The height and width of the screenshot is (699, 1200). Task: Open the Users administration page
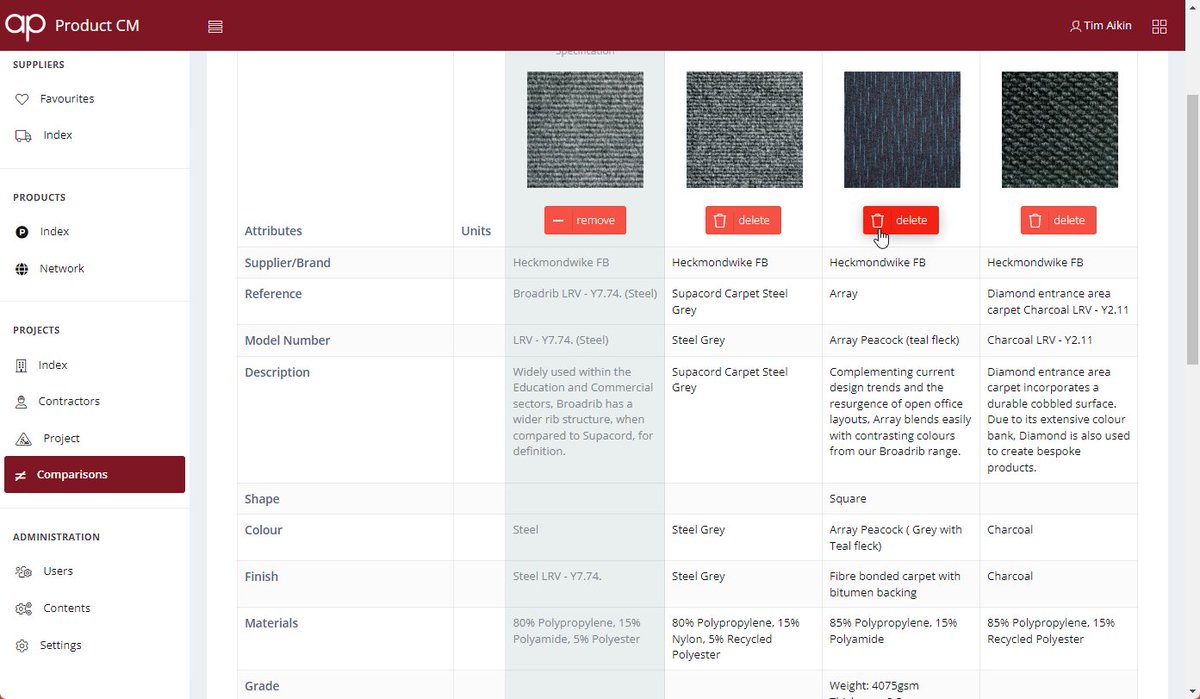[58, 572]
